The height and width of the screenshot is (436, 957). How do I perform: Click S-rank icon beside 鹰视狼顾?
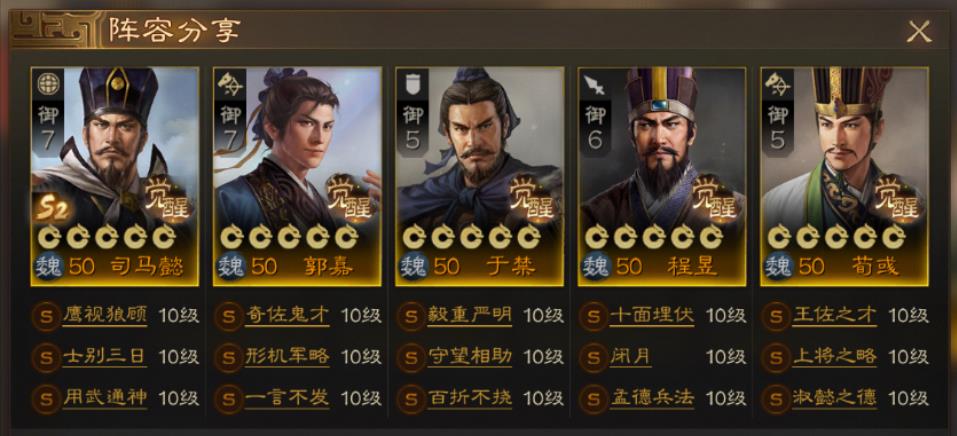pos(45,316)
